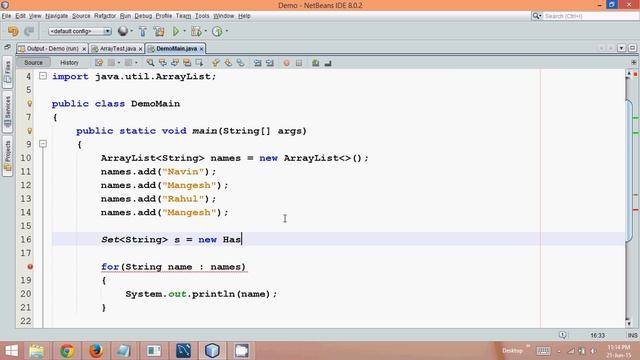Open the Edit menu
The height and width of the screenshot is (360, 640).
coord(20,16)
